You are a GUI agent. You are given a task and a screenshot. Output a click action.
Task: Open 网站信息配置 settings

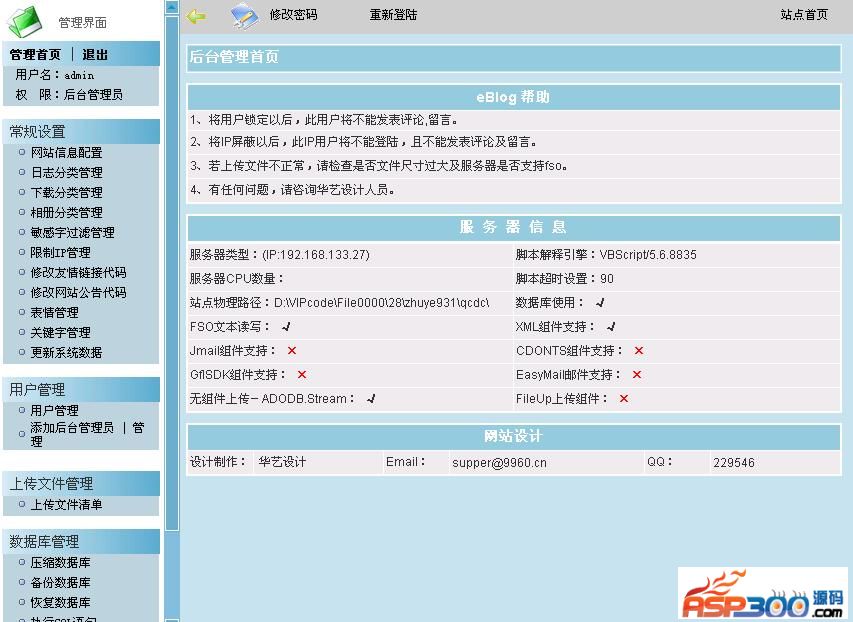click(x=66, y=152)
